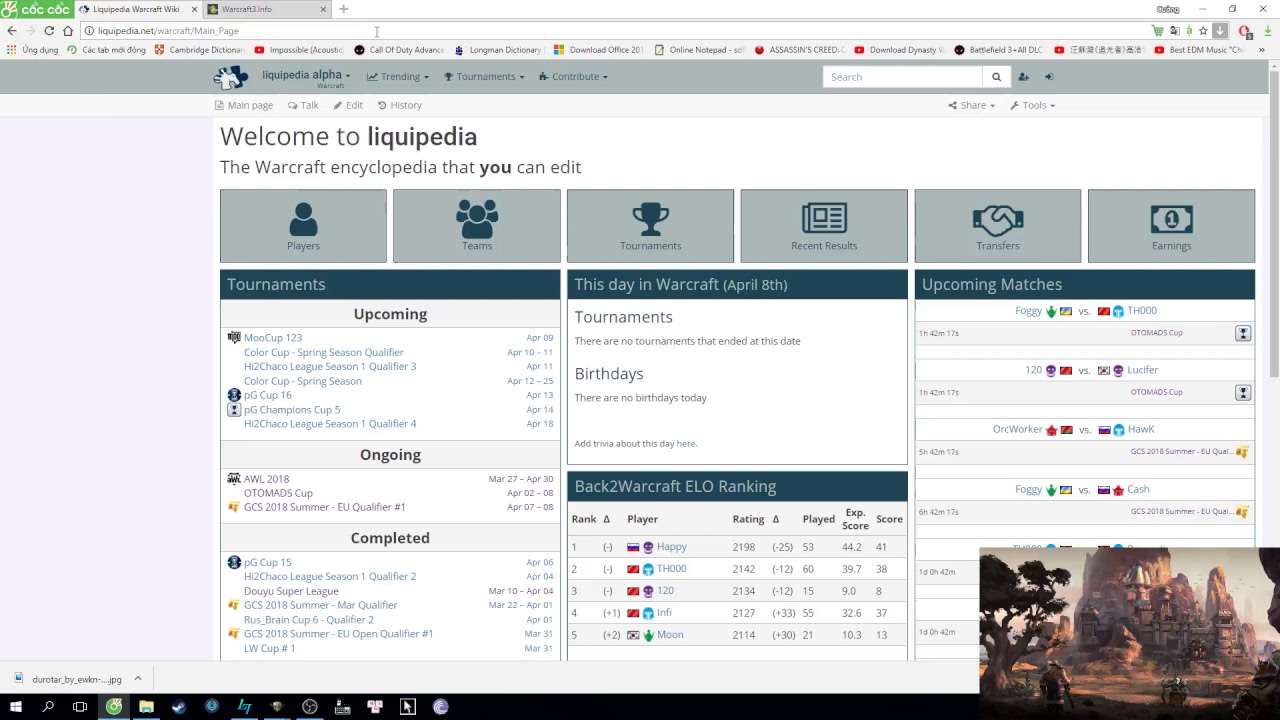Open Cambridge Dictionary bookmark
The width and height of the screenshot is (1280, 720).
point(199,50)
